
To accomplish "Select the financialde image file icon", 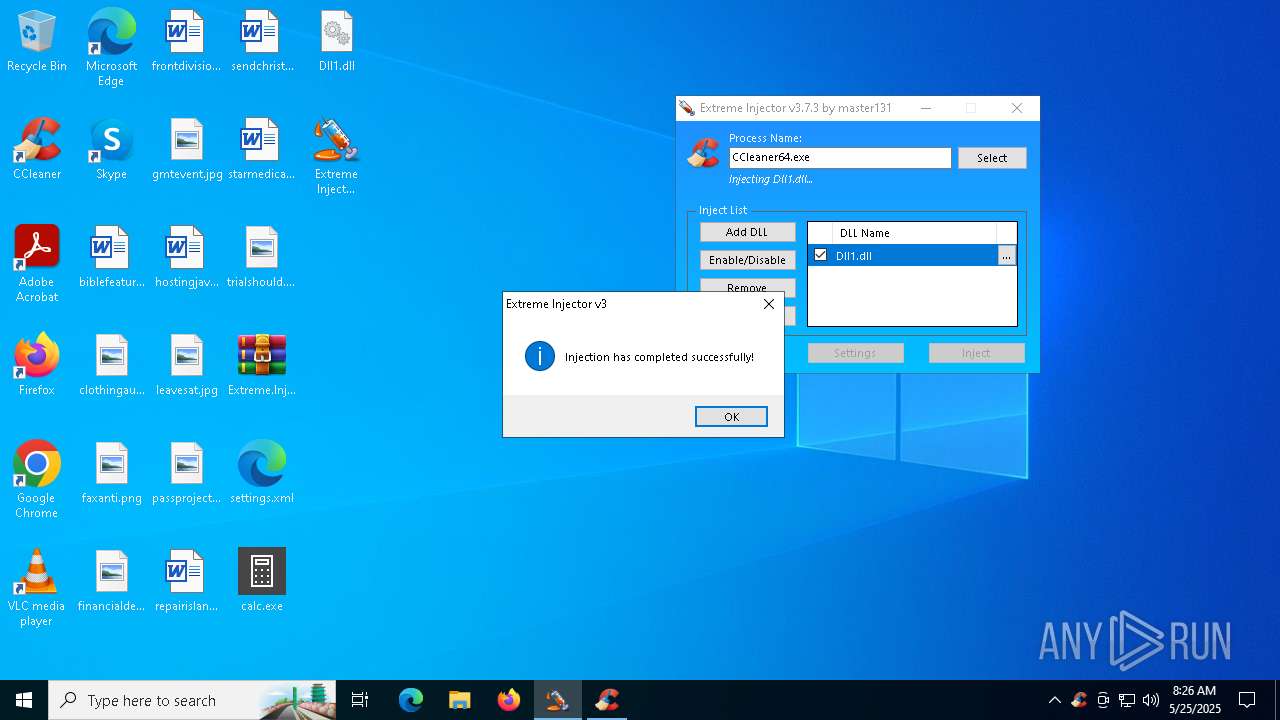I will point(112,582).
